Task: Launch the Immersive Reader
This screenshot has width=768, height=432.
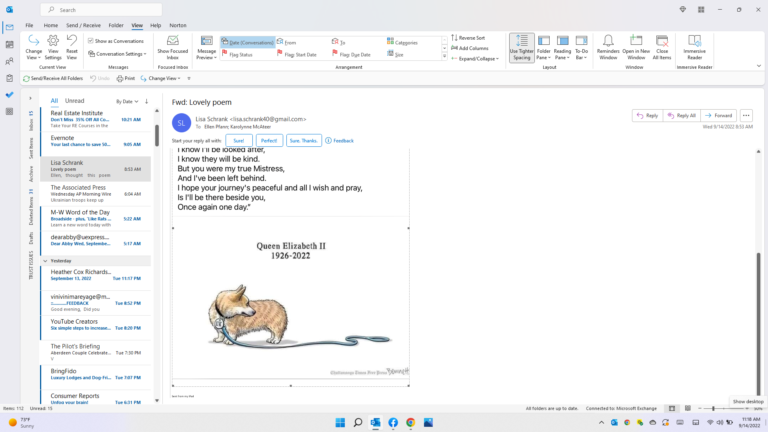Action: click(x=695, y=48)
